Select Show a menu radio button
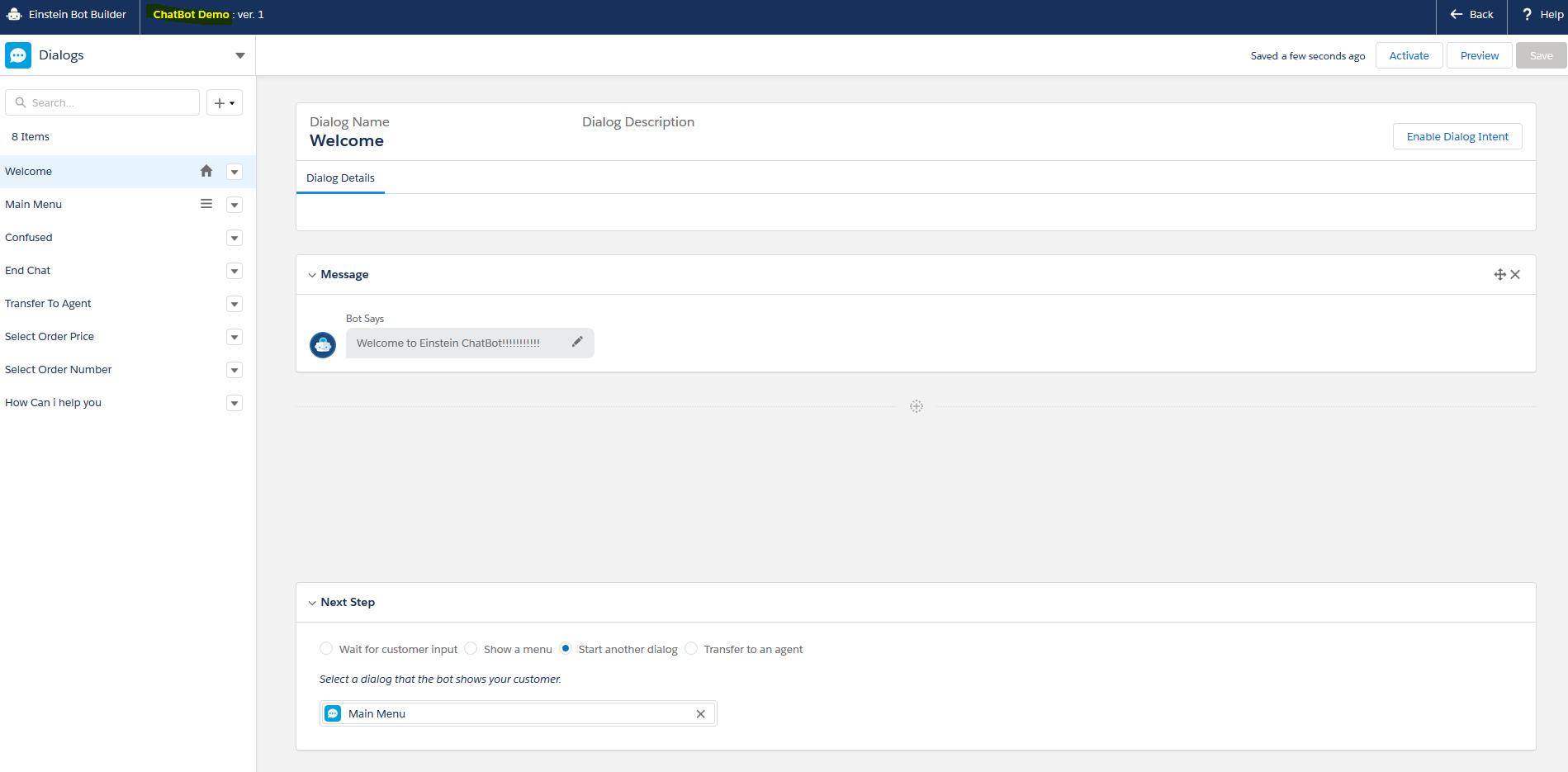 point(471,648)
